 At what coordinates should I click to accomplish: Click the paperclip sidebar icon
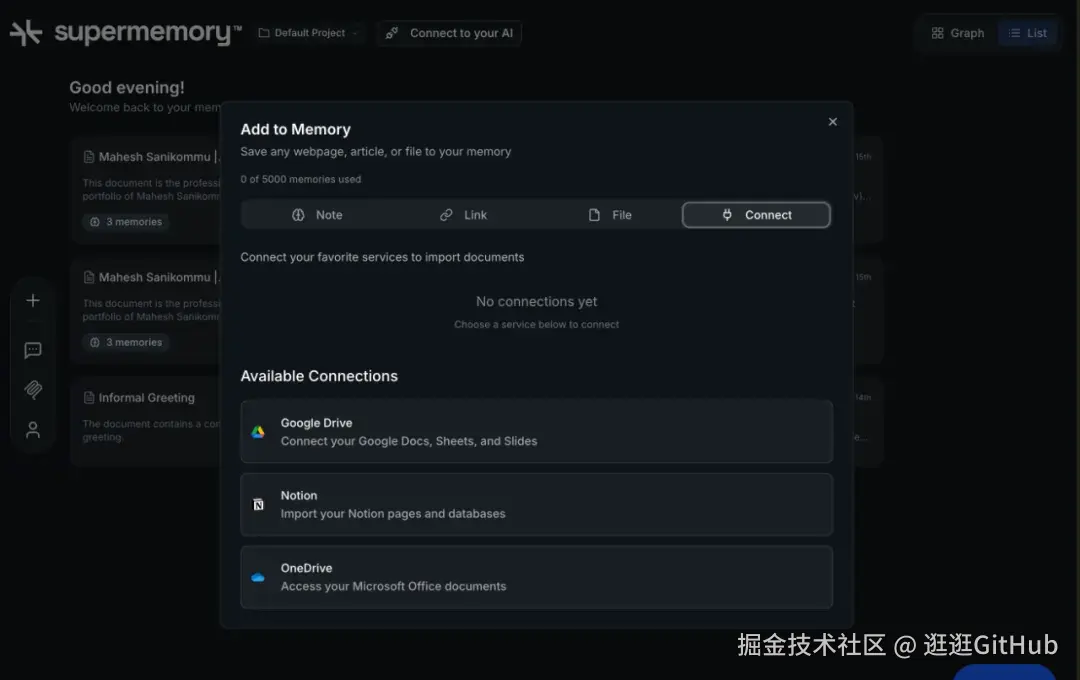(32, 390)
